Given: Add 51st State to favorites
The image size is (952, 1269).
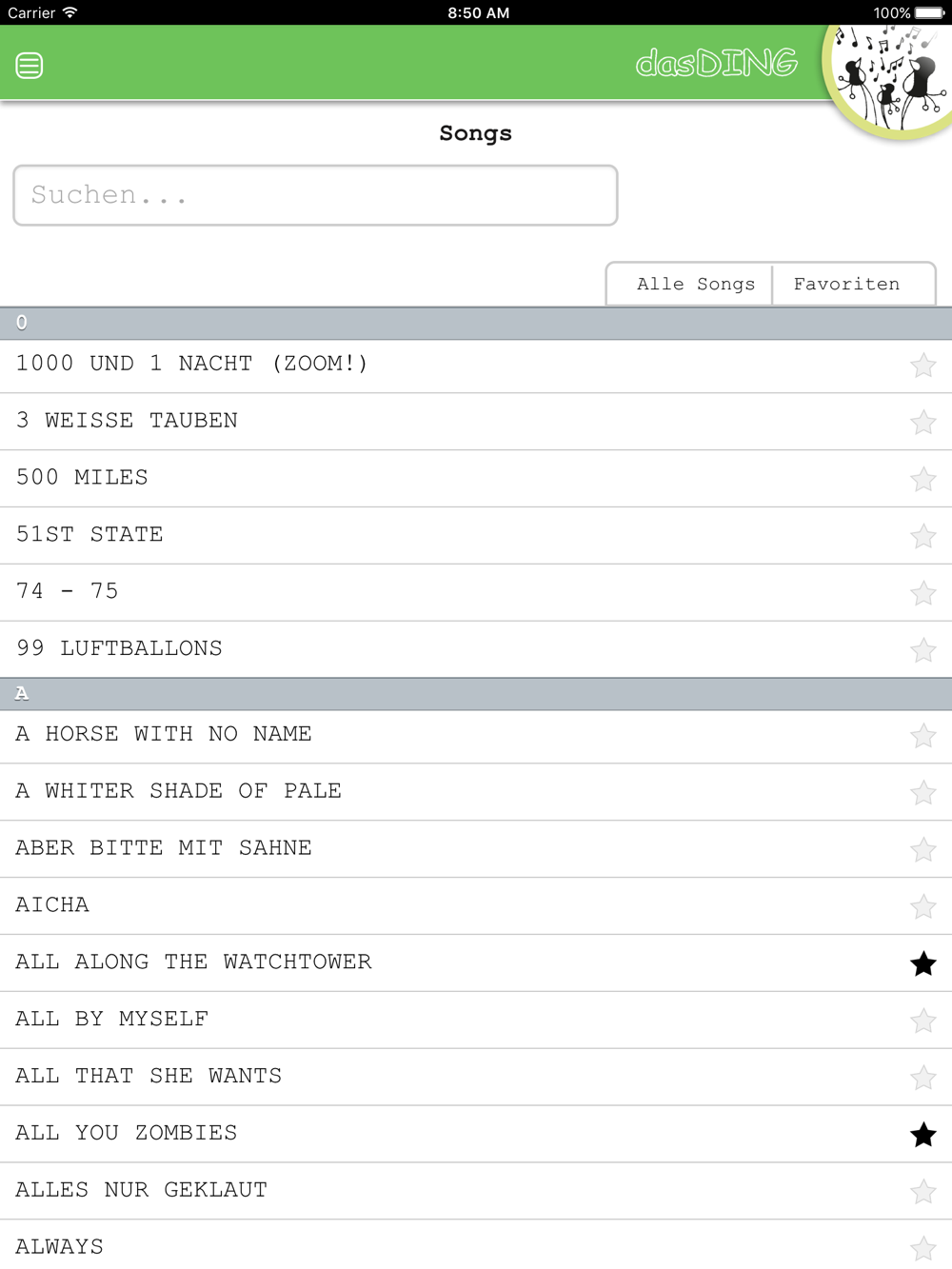Looking at the screenshot, I should (x=922, y=536).
